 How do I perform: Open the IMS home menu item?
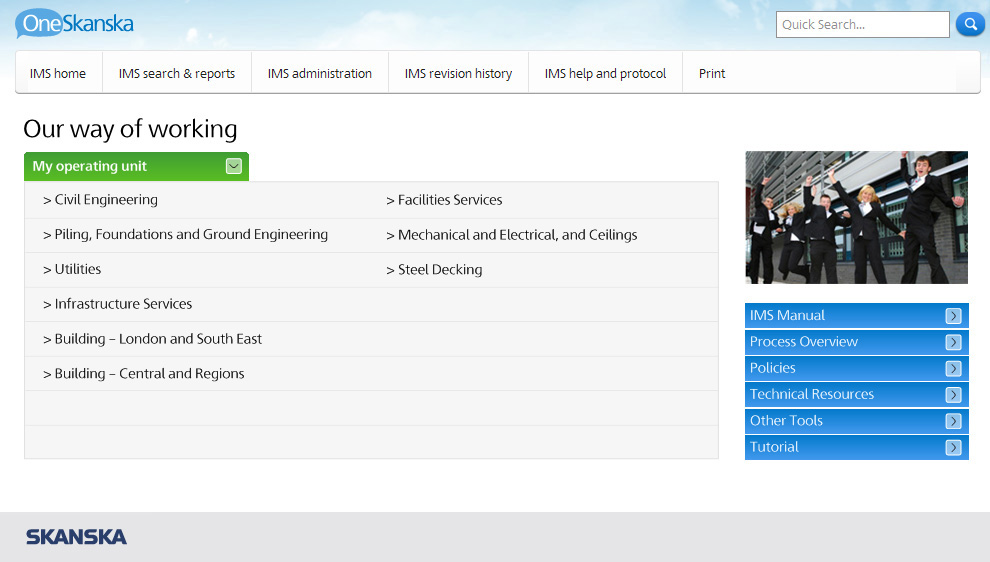pos(58,73)
